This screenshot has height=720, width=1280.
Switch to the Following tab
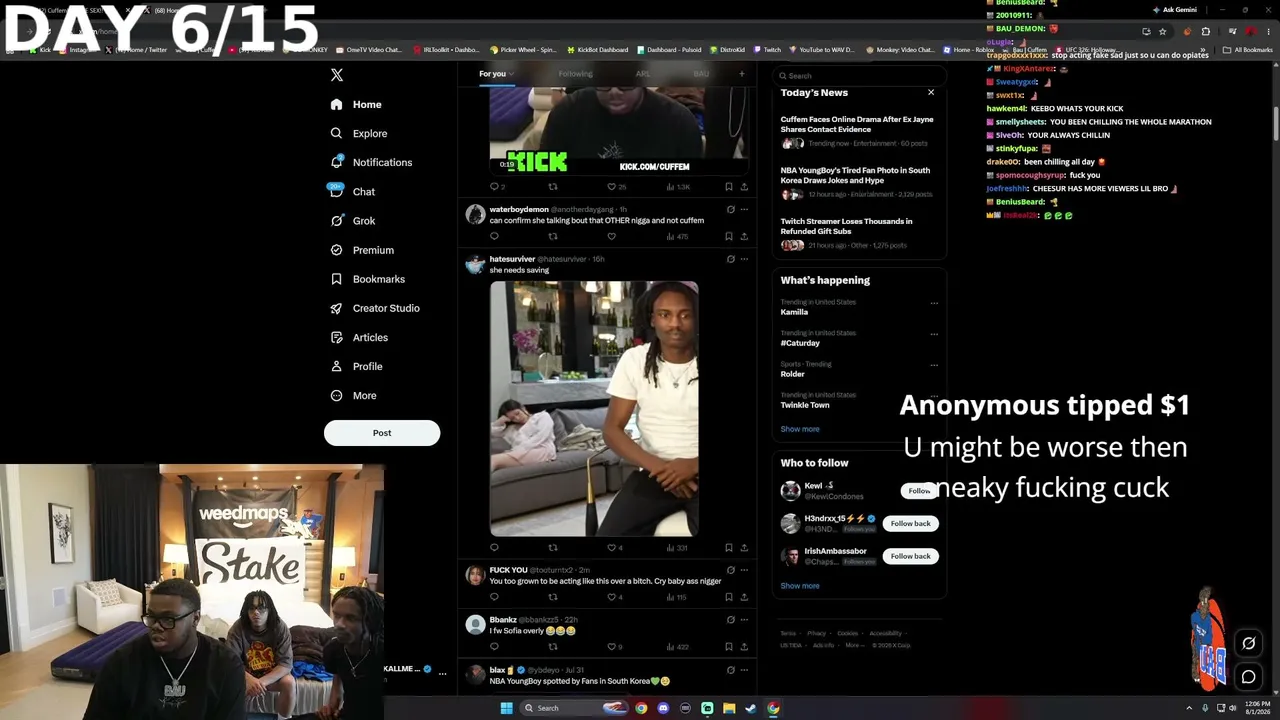(575, 74)
